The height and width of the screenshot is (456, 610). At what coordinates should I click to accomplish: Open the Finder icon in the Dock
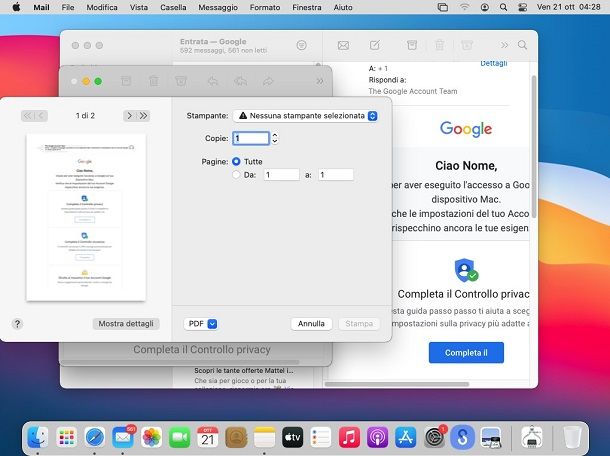38,437
